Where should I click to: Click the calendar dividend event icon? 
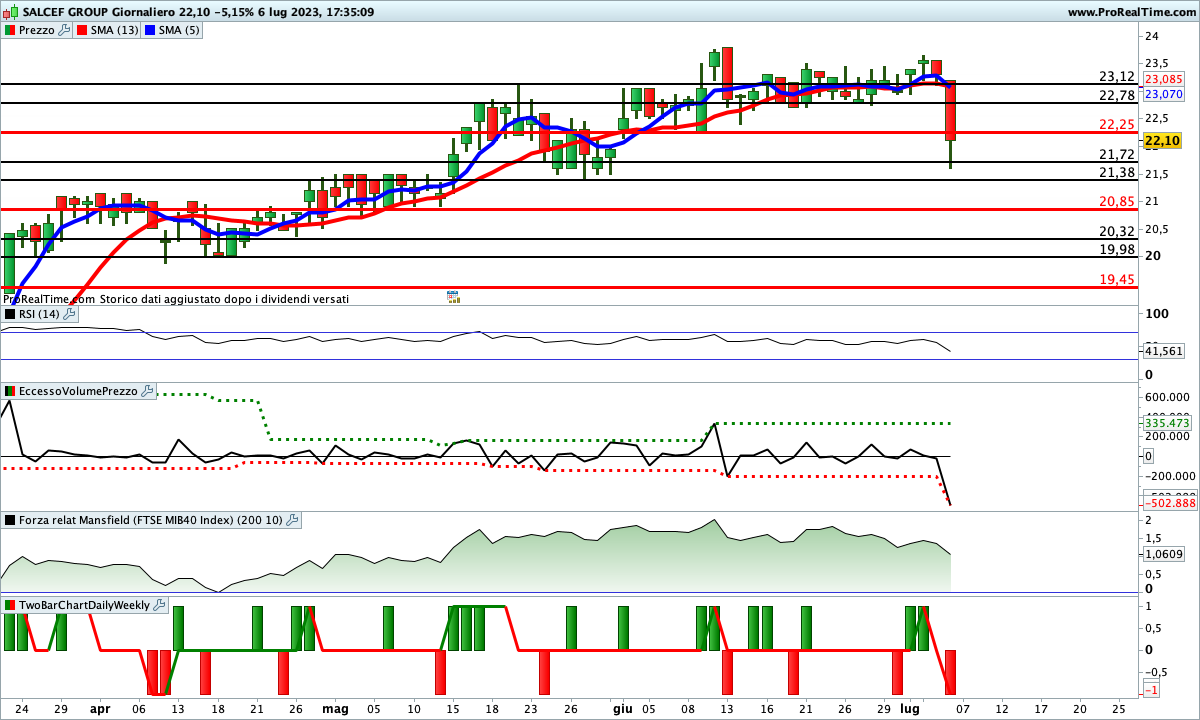click(453, 297)
